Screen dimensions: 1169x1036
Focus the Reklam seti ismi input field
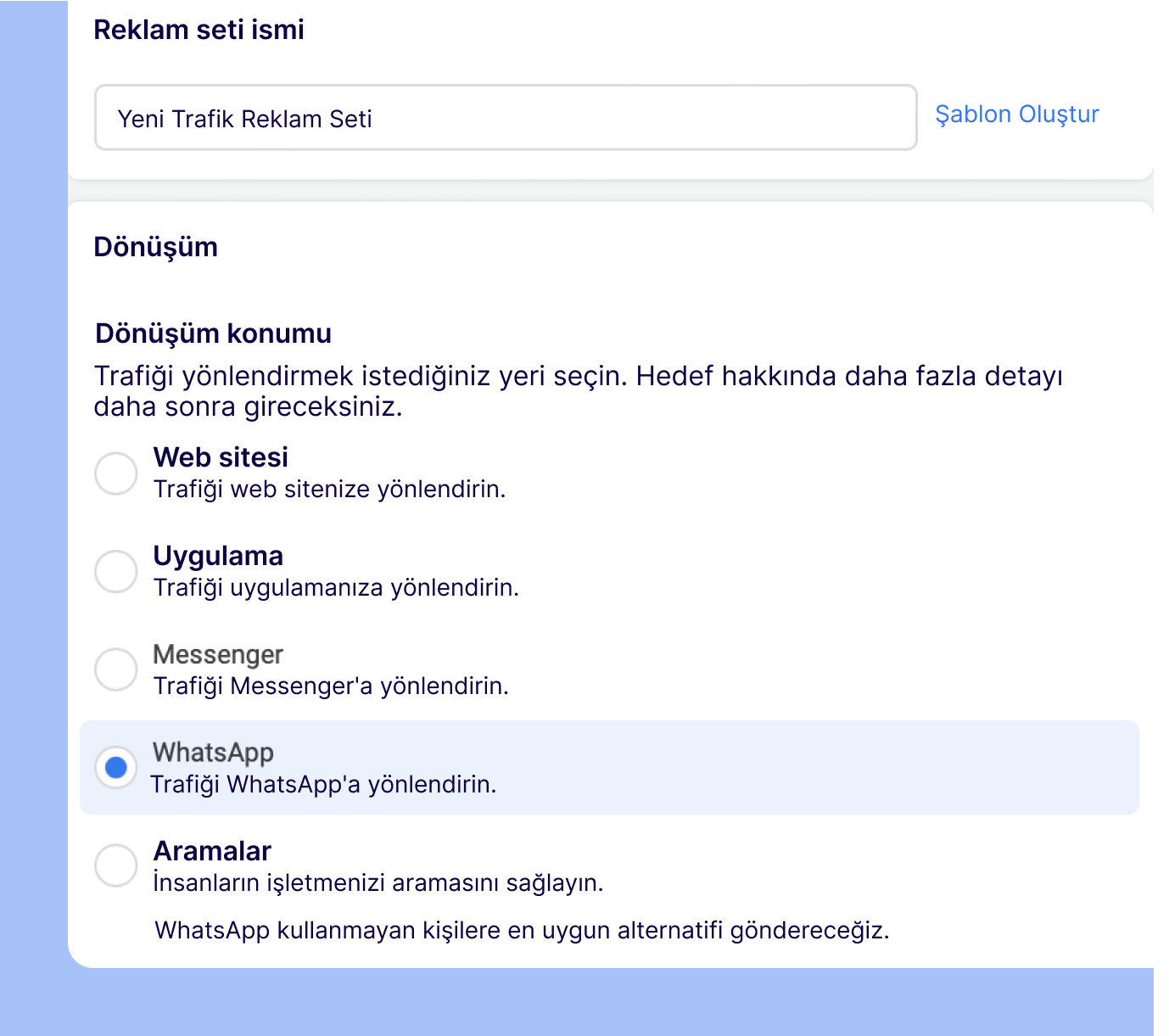506,118
